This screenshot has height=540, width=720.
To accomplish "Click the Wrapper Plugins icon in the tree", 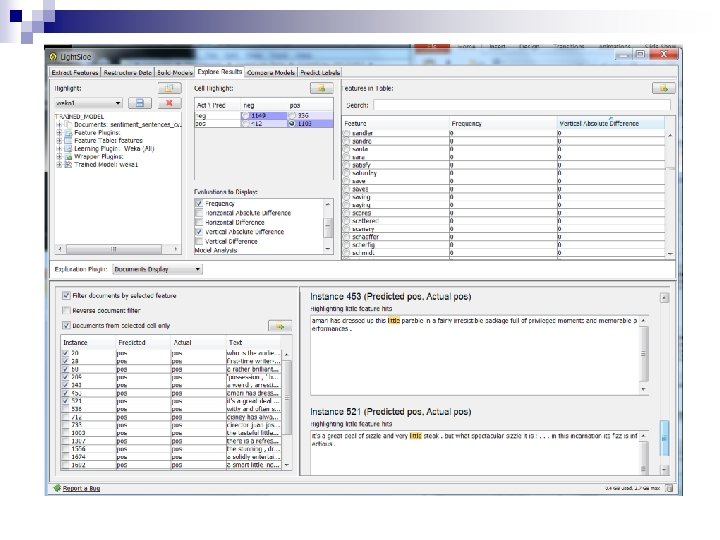I will click(68, 157).
